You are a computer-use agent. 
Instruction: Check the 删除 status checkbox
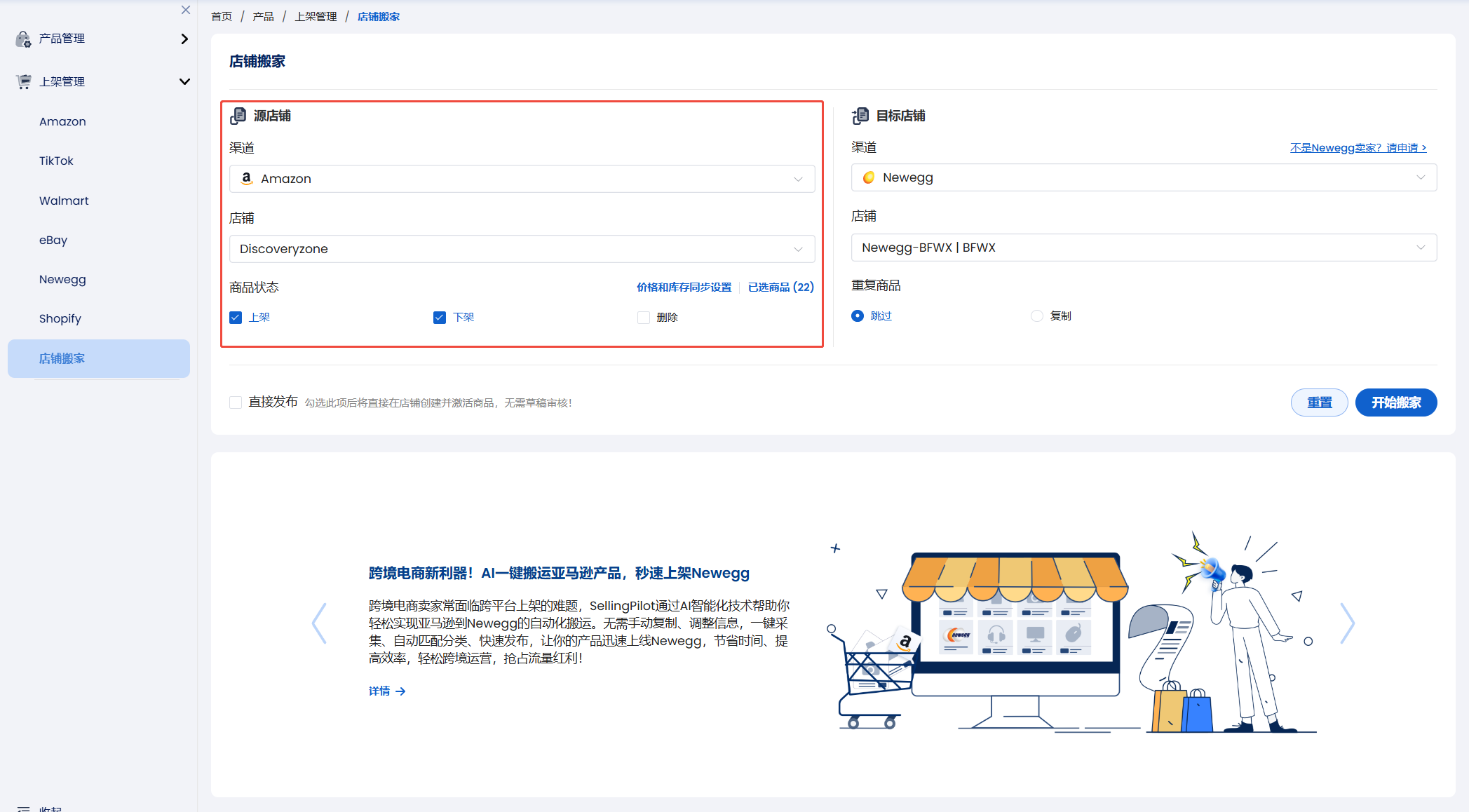click(x=644, y=318)
